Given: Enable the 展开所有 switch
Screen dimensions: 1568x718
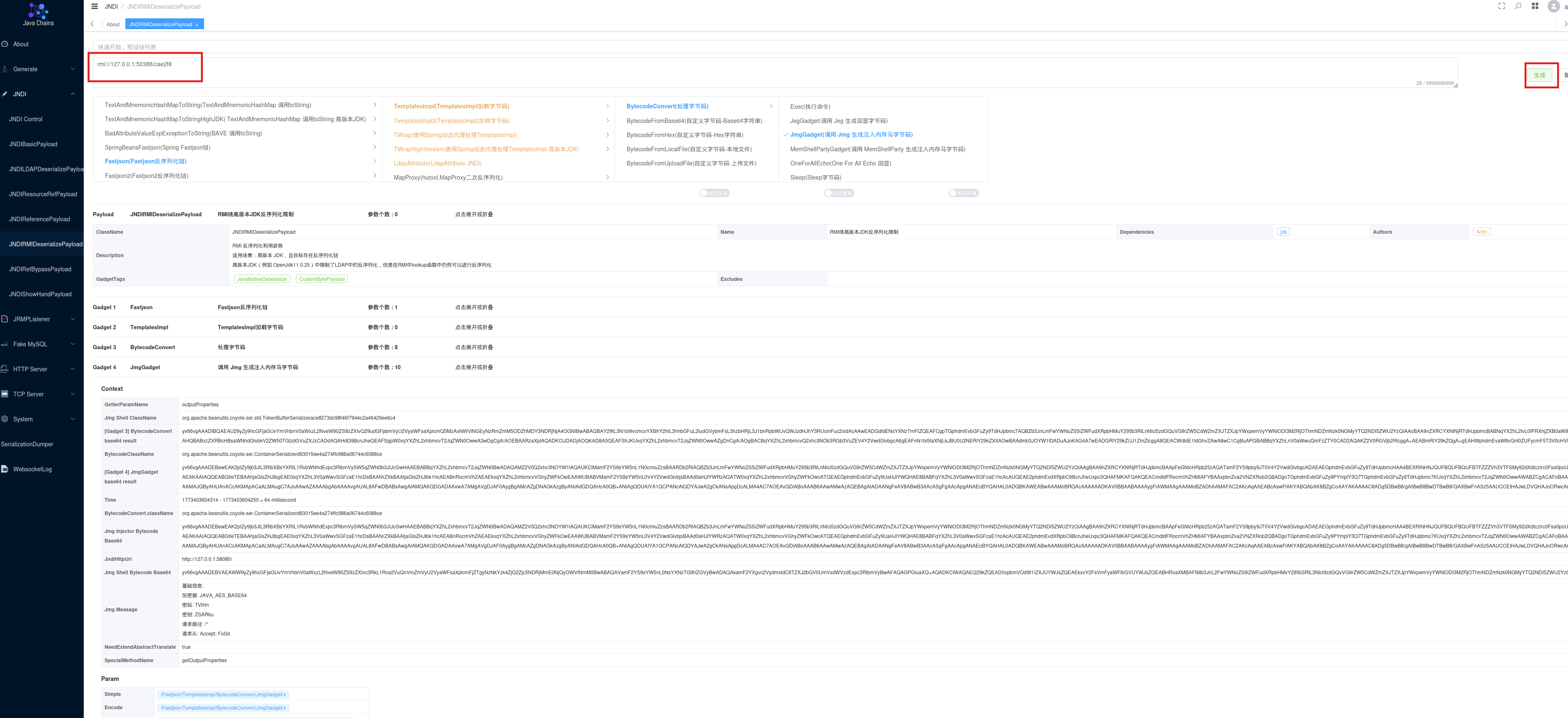Looking at the screenshot, I should click(x=963, y=193).
